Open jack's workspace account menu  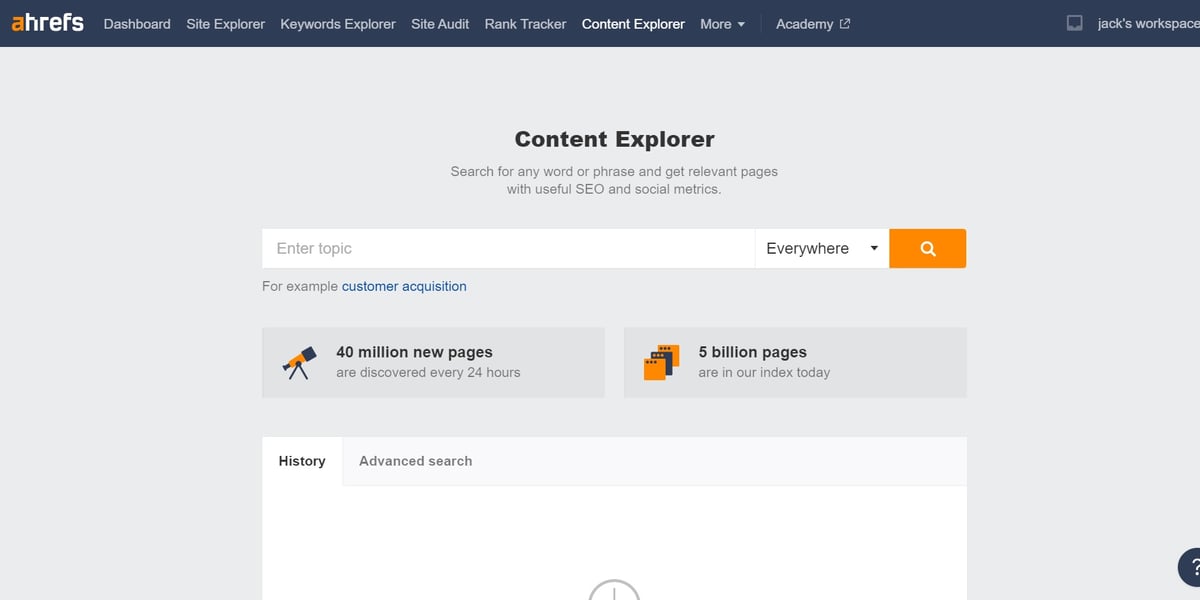coord(1147,24)
